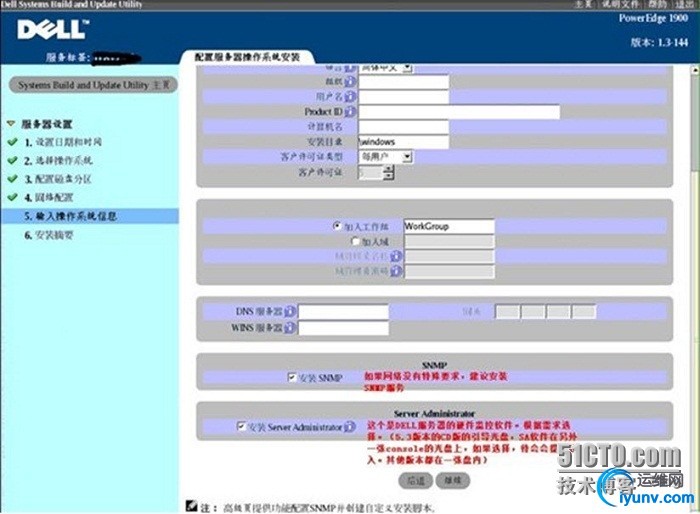This screenshot has height=514, width=700.
Task: Click the green checkmark of step 3 配置磁盘分区
Action: coord(12,179)
